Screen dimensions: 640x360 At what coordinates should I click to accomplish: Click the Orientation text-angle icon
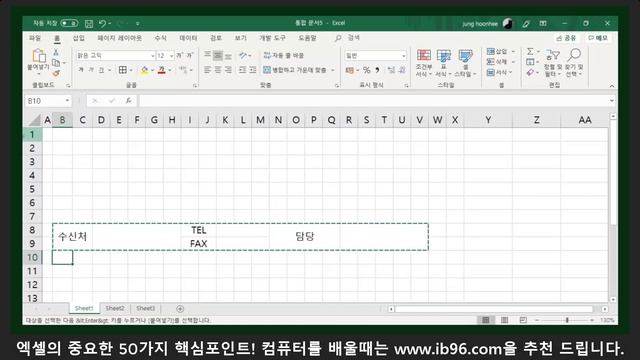(243, 55)
